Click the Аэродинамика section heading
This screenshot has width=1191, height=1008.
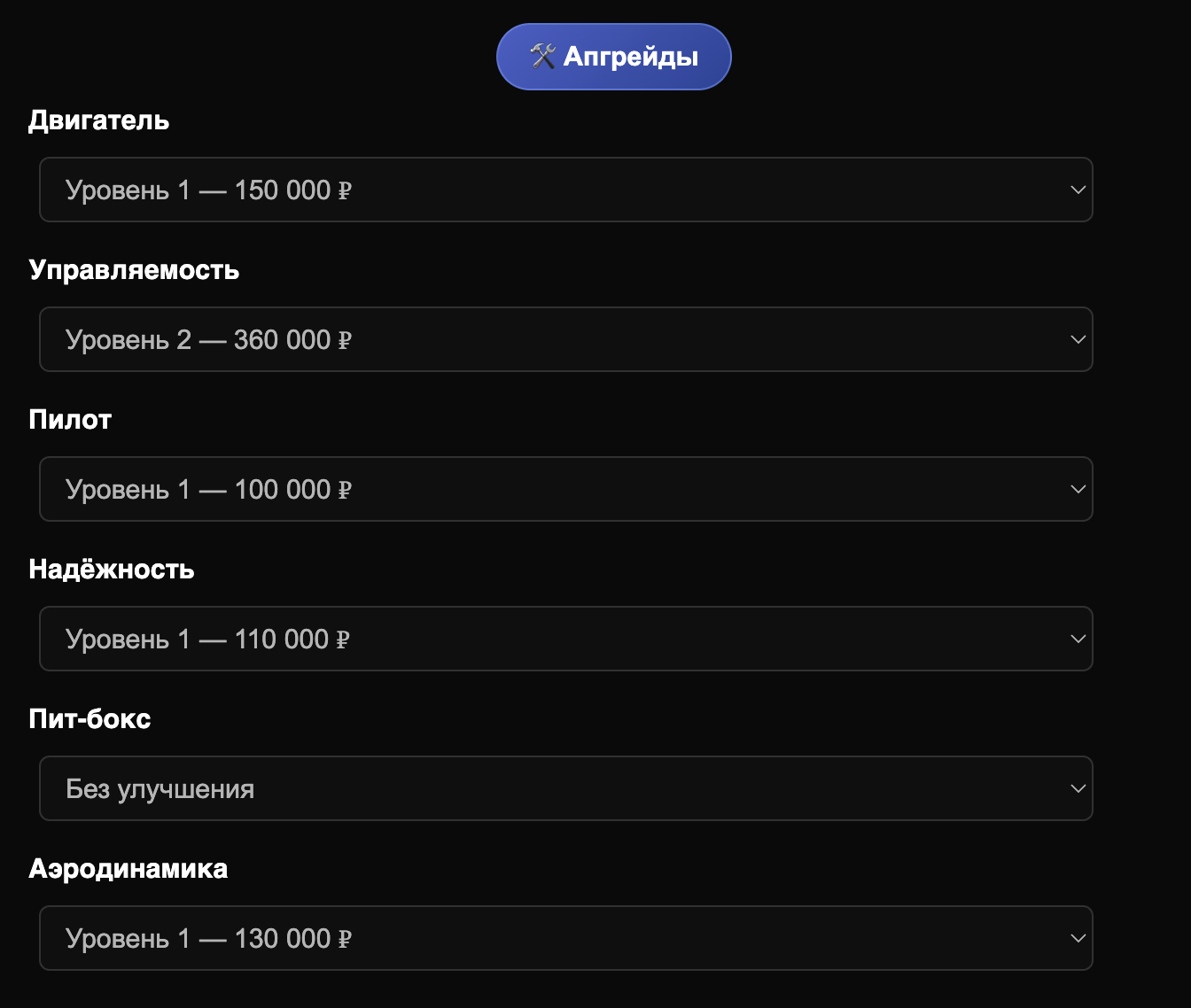click(x=128, y=869)
